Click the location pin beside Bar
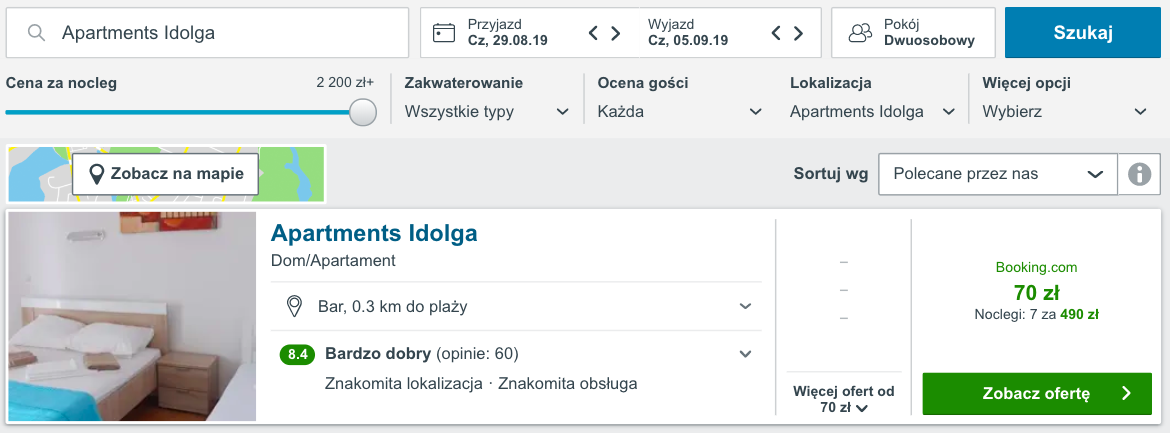This screenshot has width=1170, height=433. click(294, 306)
